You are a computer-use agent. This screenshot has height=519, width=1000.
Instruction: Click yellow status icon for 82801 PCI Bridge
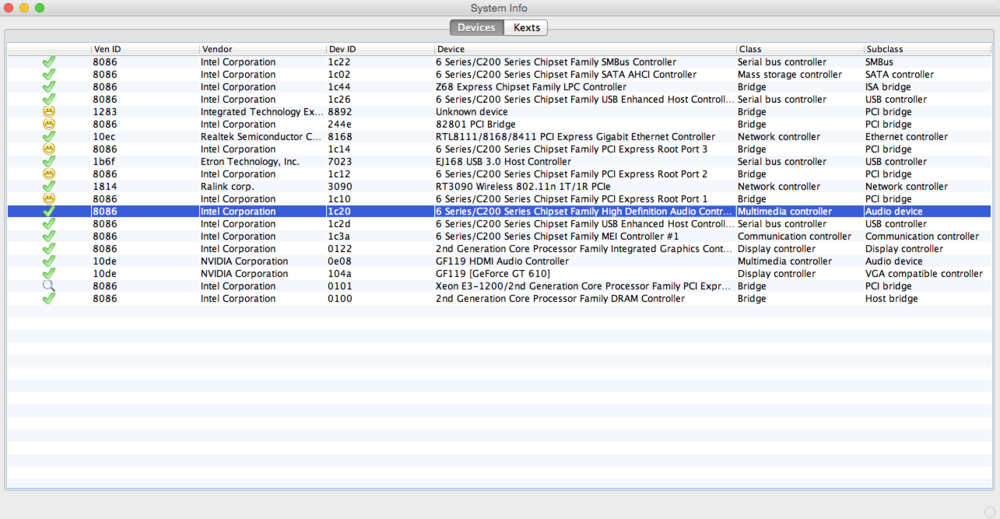[48, 124]
